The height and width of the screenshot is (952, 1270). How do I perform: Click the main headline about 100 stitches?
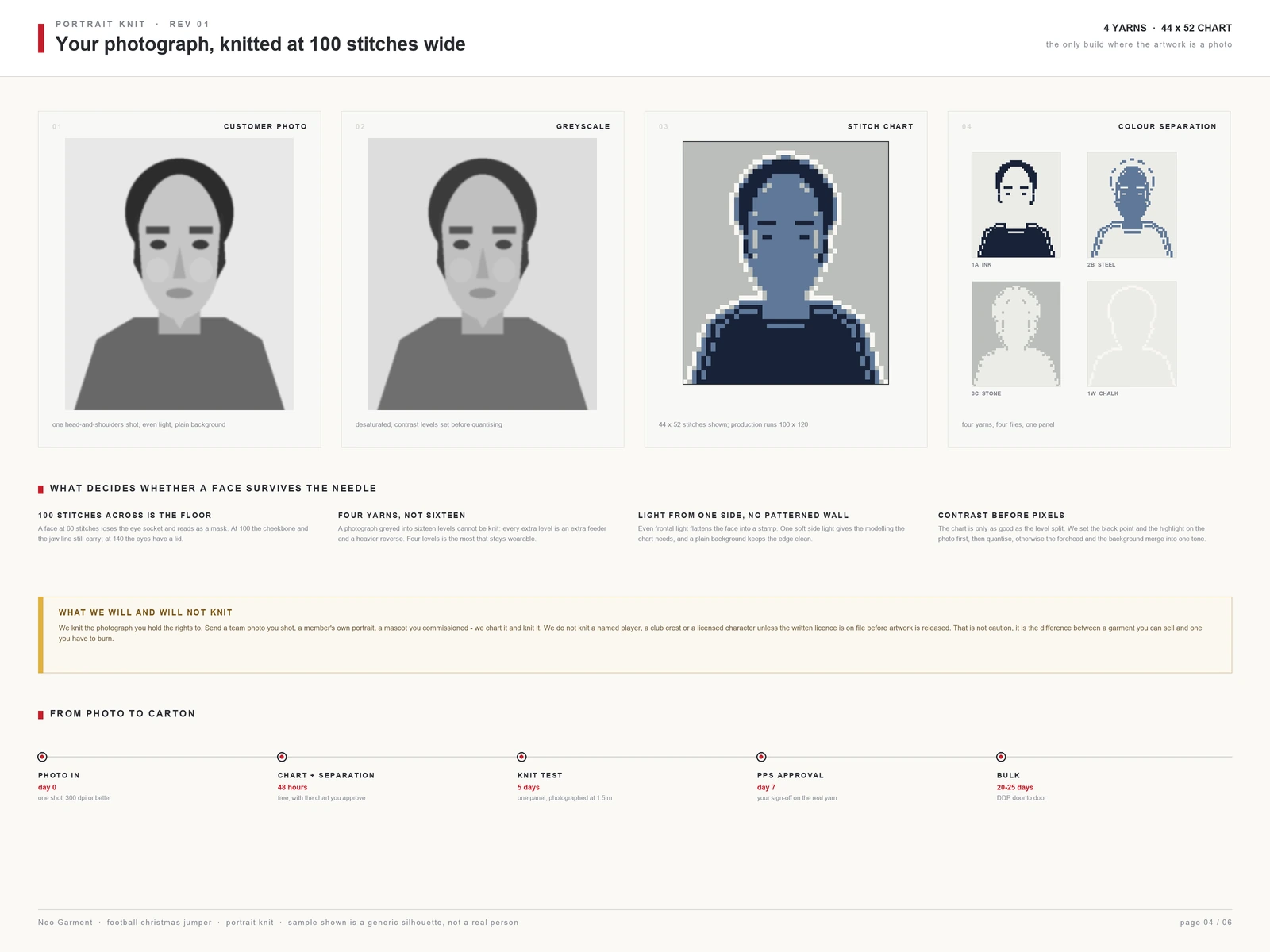click(x=260, y=44)
